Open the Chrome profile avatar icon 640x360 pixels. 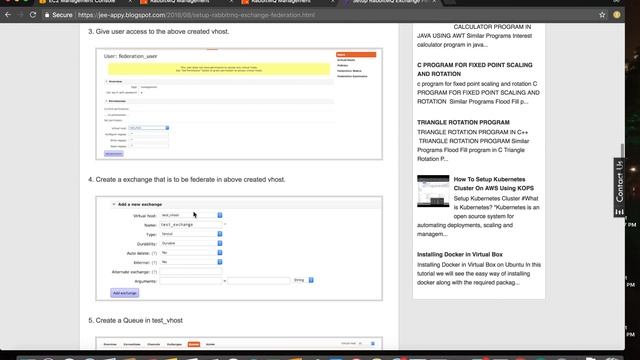[x=616, y=15]
